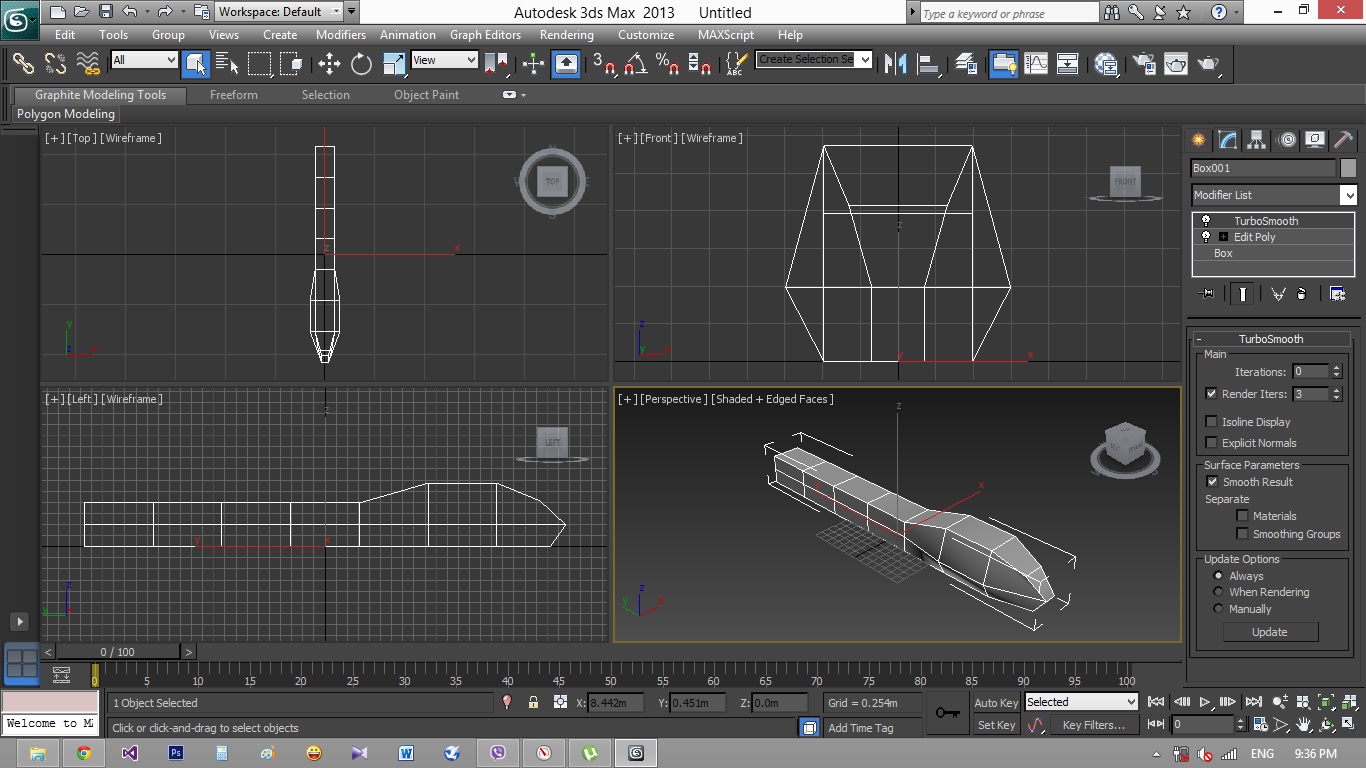Open the Utilities hammer panel tab

(1344, 140)
